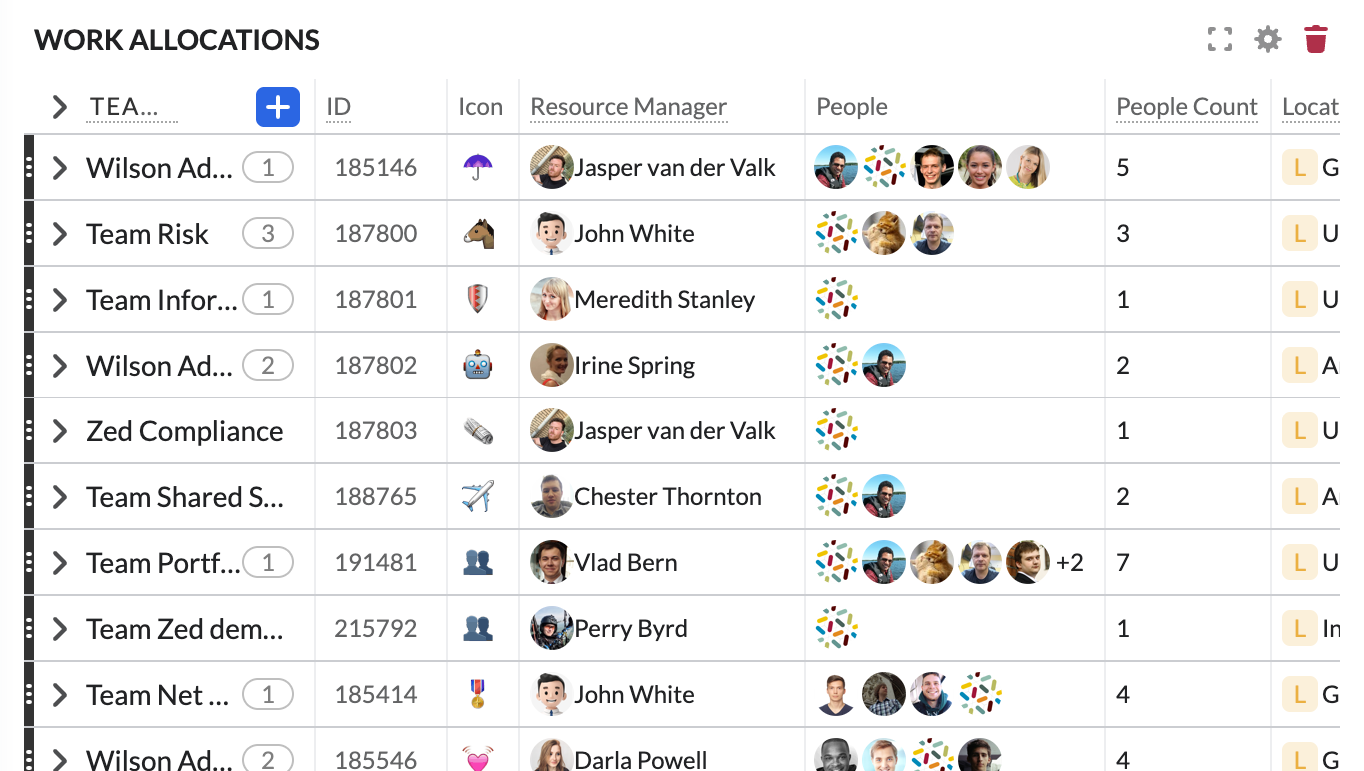Click the count badge 3 beside Team Risk
The width and height of the screenshot is (1364, 771).
[267, 234]
